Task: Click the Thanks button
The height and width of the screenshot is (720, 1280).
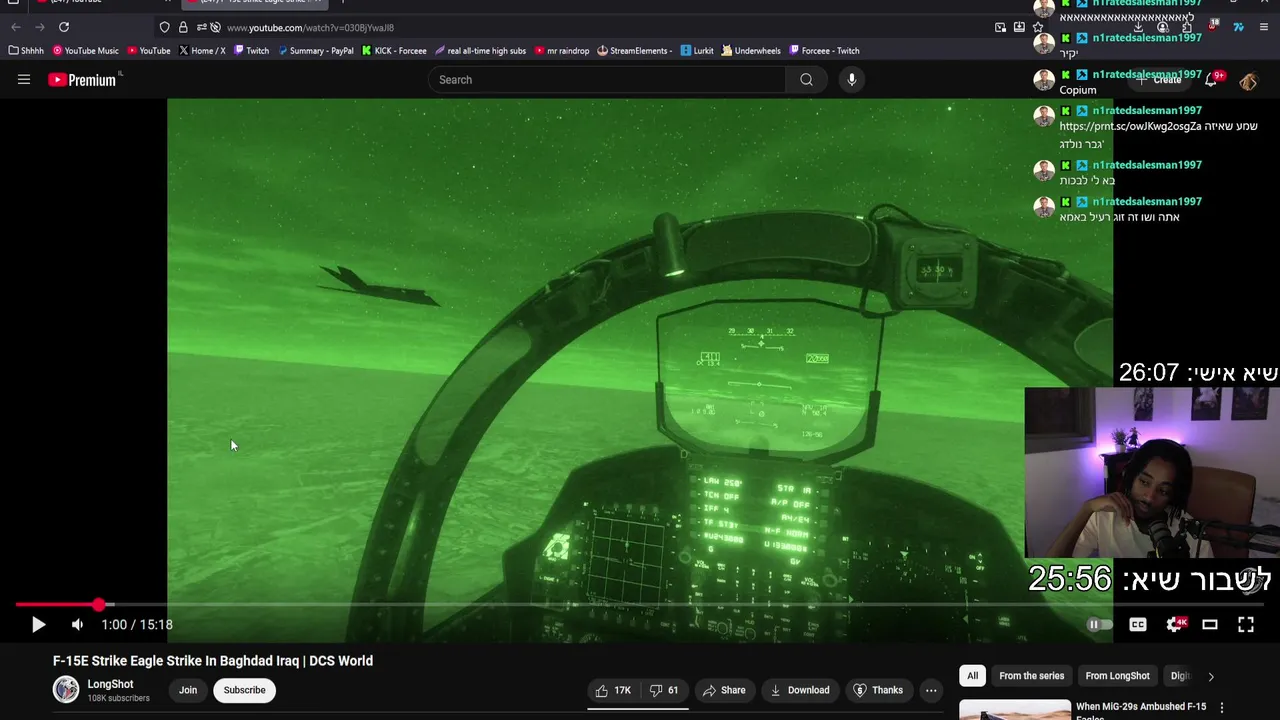Action: (878, 690)
